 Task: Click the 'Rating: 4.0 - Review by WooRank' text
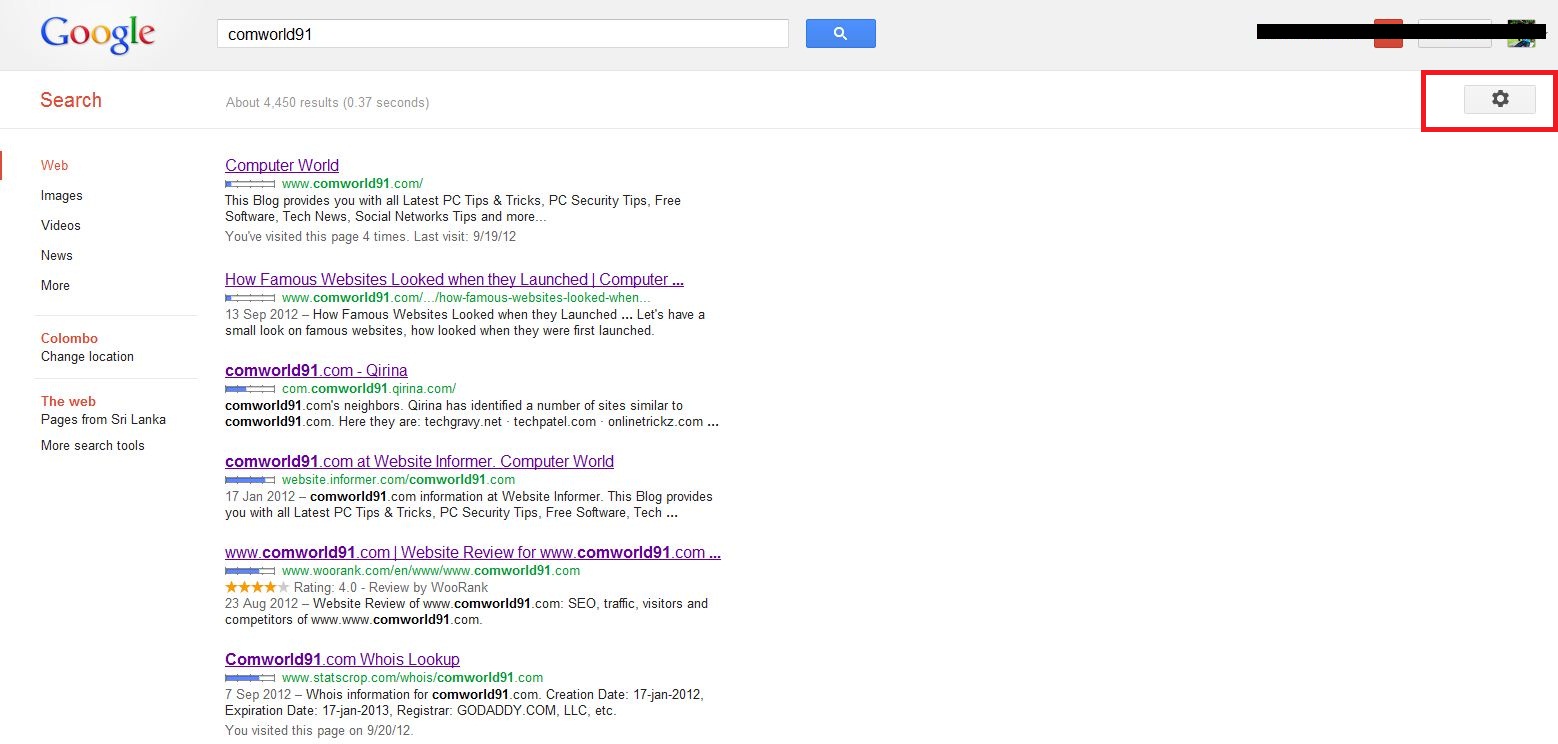tap(391, 588)
